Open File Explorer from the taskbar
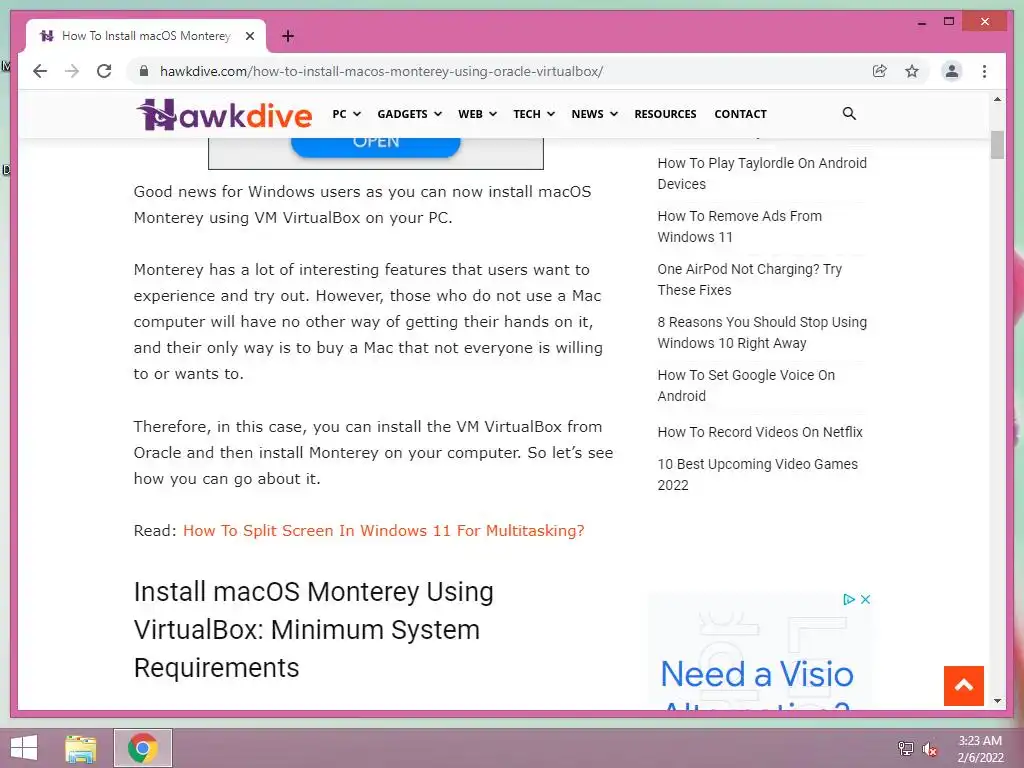 point(81,748)
